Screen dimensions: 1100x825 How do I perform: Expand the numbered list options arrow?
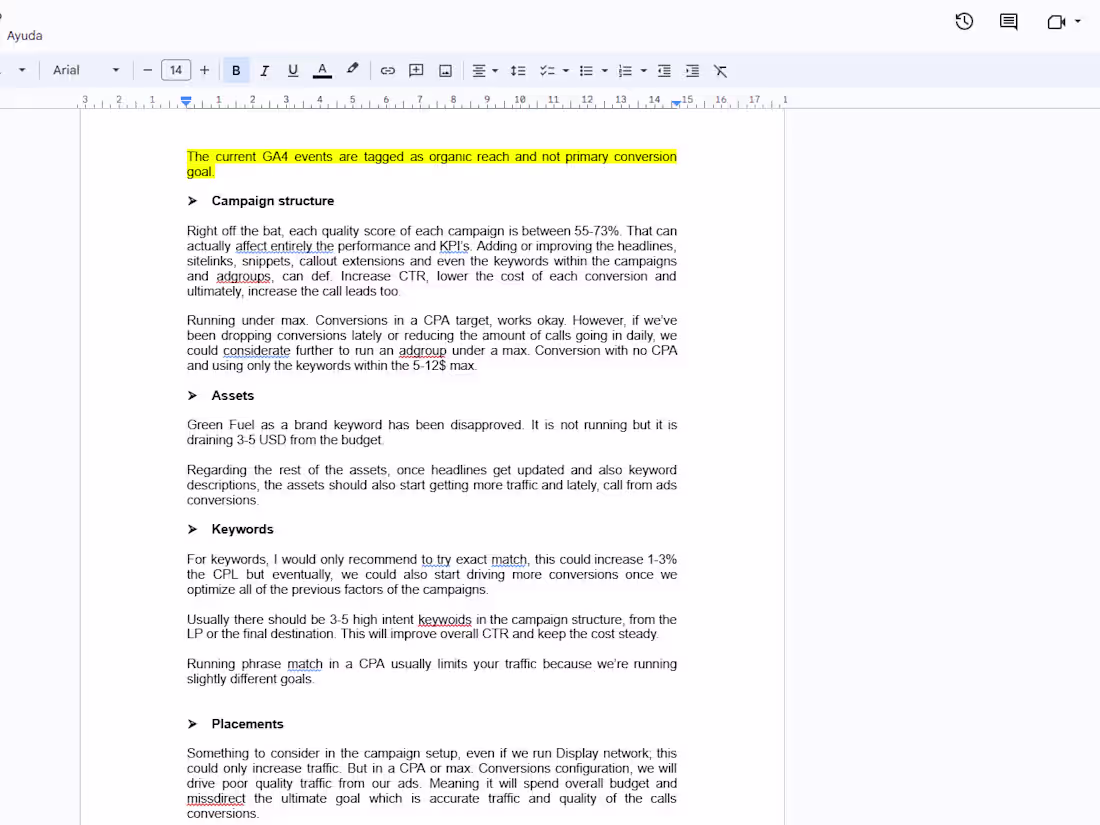[643, 70]
